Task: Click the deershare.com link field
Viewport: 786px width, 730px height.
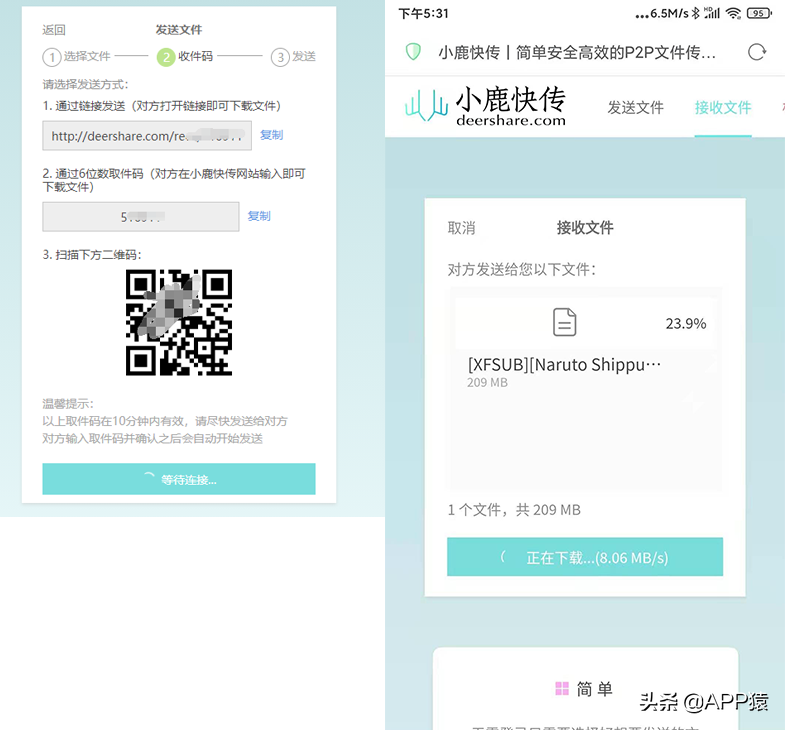Action: point(147,136)
